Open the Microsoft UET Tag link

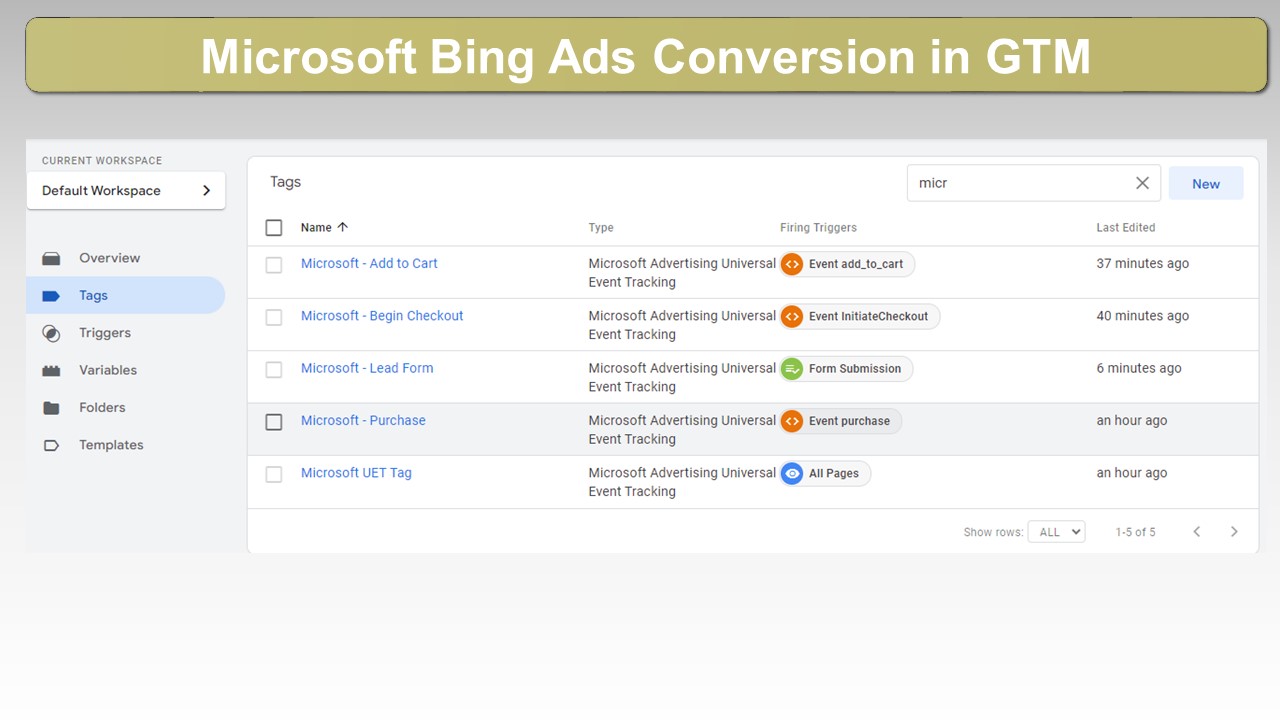pos(356,472)
